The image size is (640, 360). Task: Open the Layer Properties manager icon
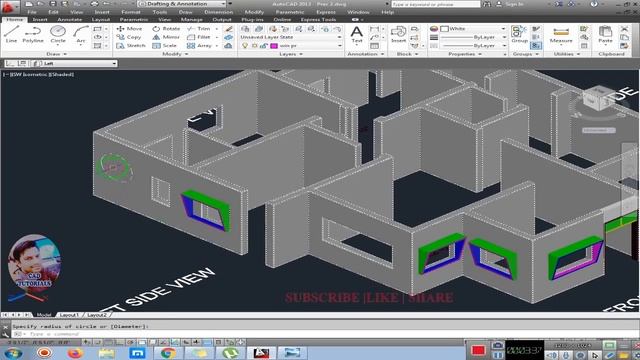(245, 29)
